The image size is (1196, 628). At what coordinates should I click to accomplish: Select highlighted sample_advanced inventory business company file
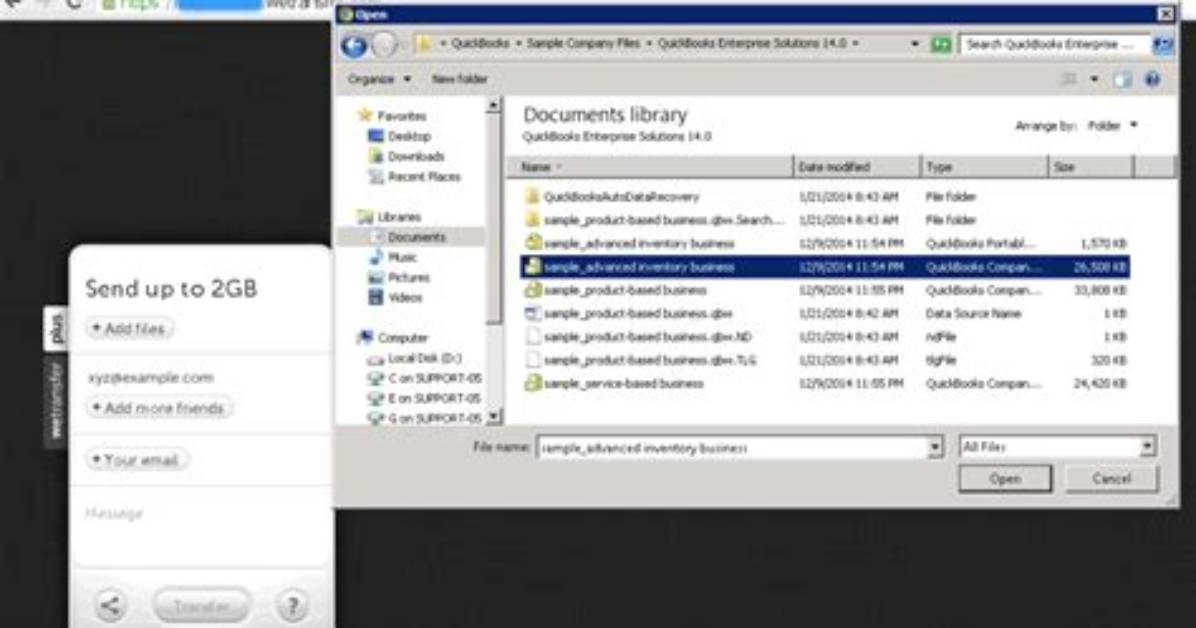[x=825, y=267]
